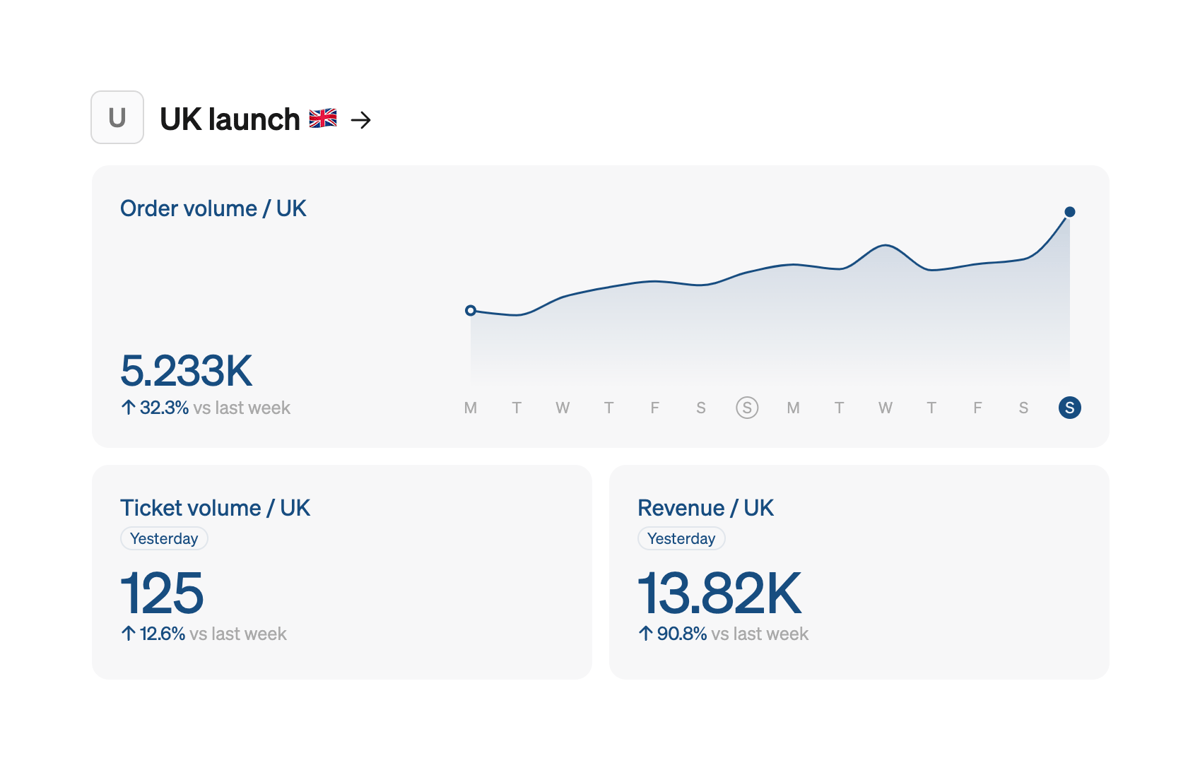Open the UK launch page title
This screenshot has width=1200, height=770.
pos(229,118)
